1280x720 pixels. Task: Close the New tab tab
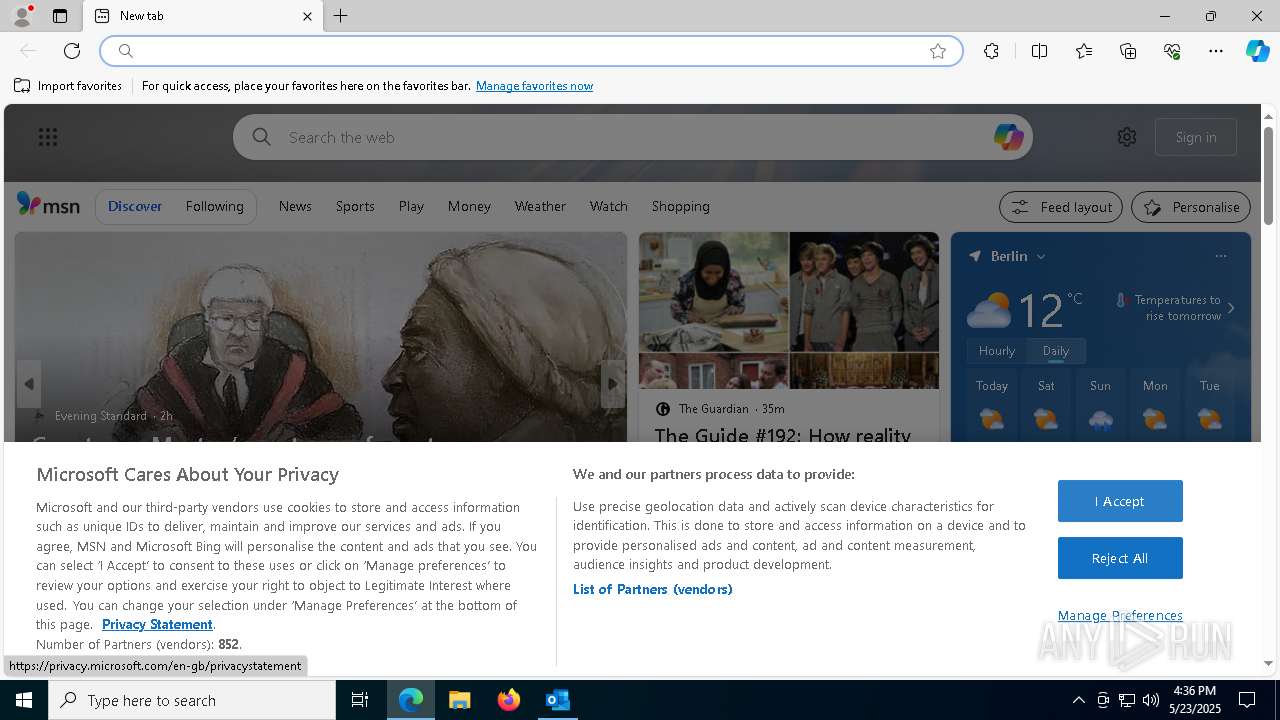click(x=307, y=16)
